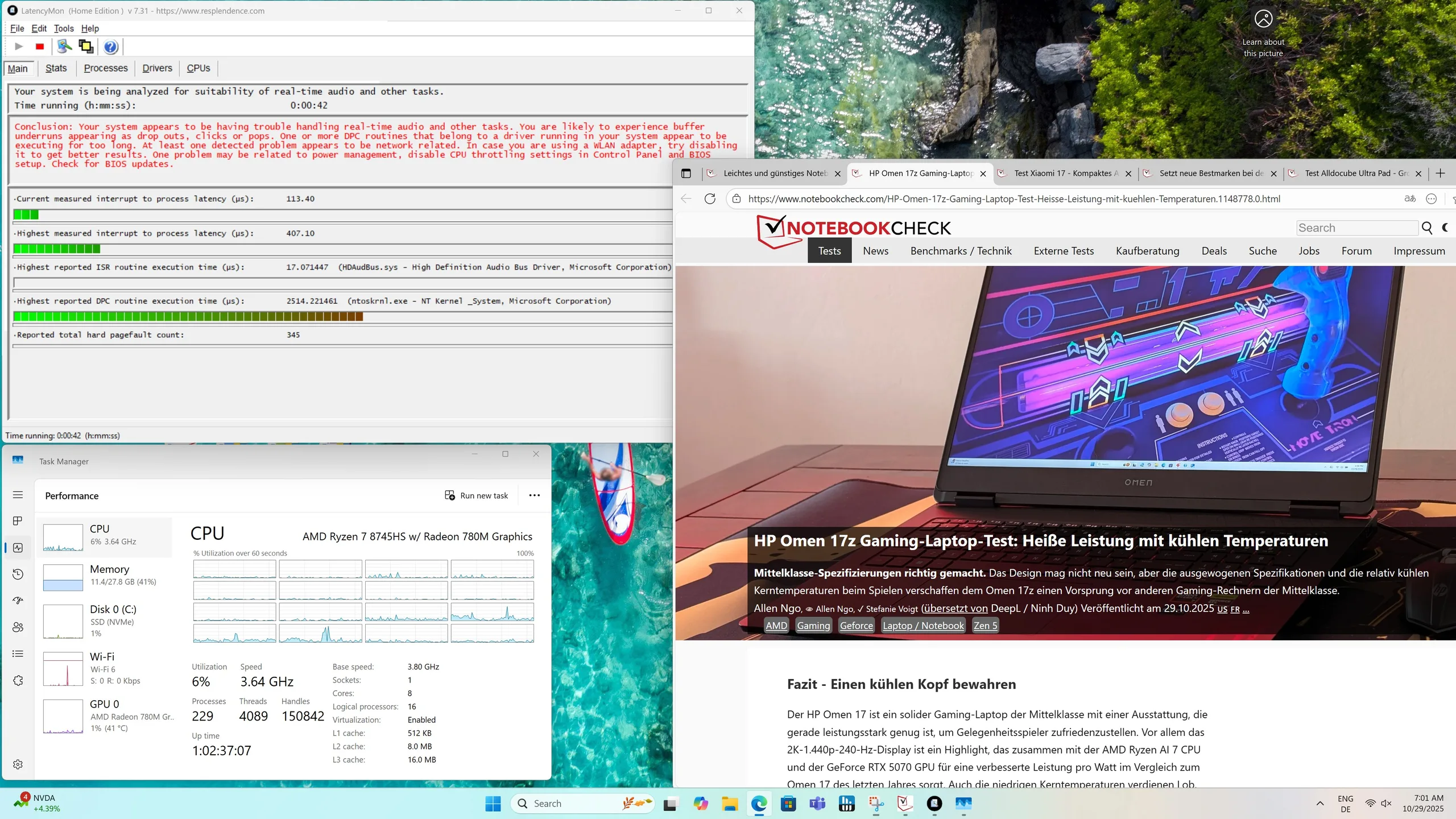The height and width of the screenshot is (819, 1456).
Task: Select the Memory performance graph thumbnail
Action: 63,577
